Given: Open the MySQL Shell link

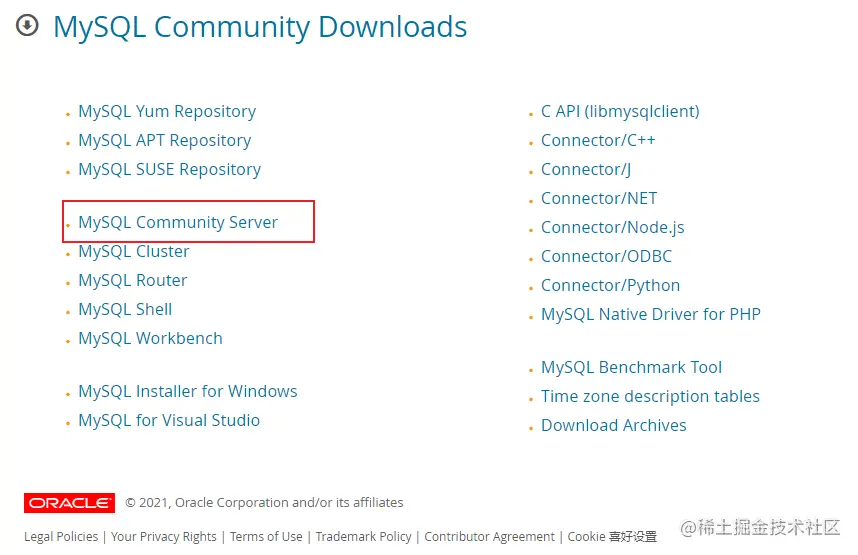Looking at the screenshot, I should 125,309.
